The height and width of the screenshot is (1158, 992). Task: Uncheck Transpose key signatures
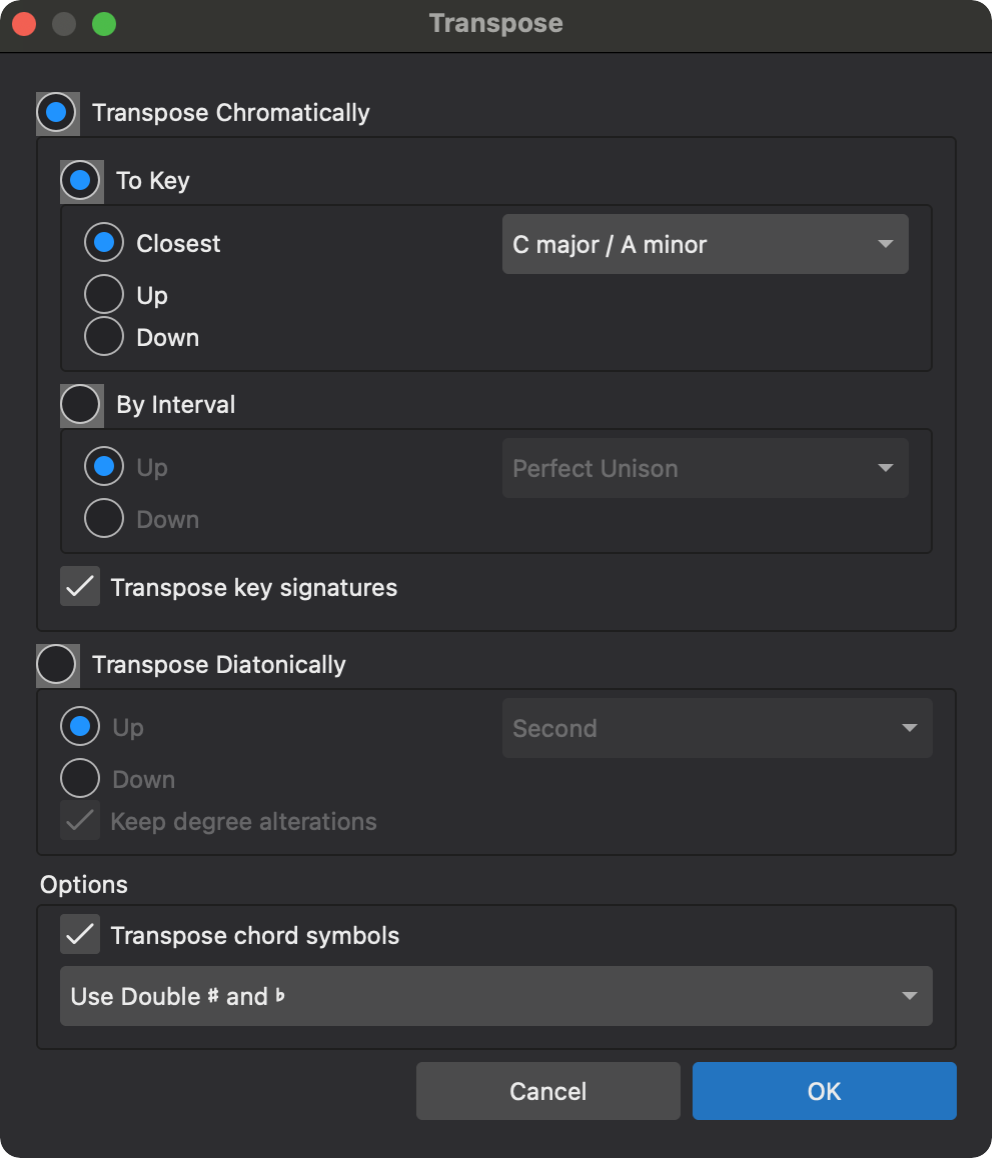81,587
